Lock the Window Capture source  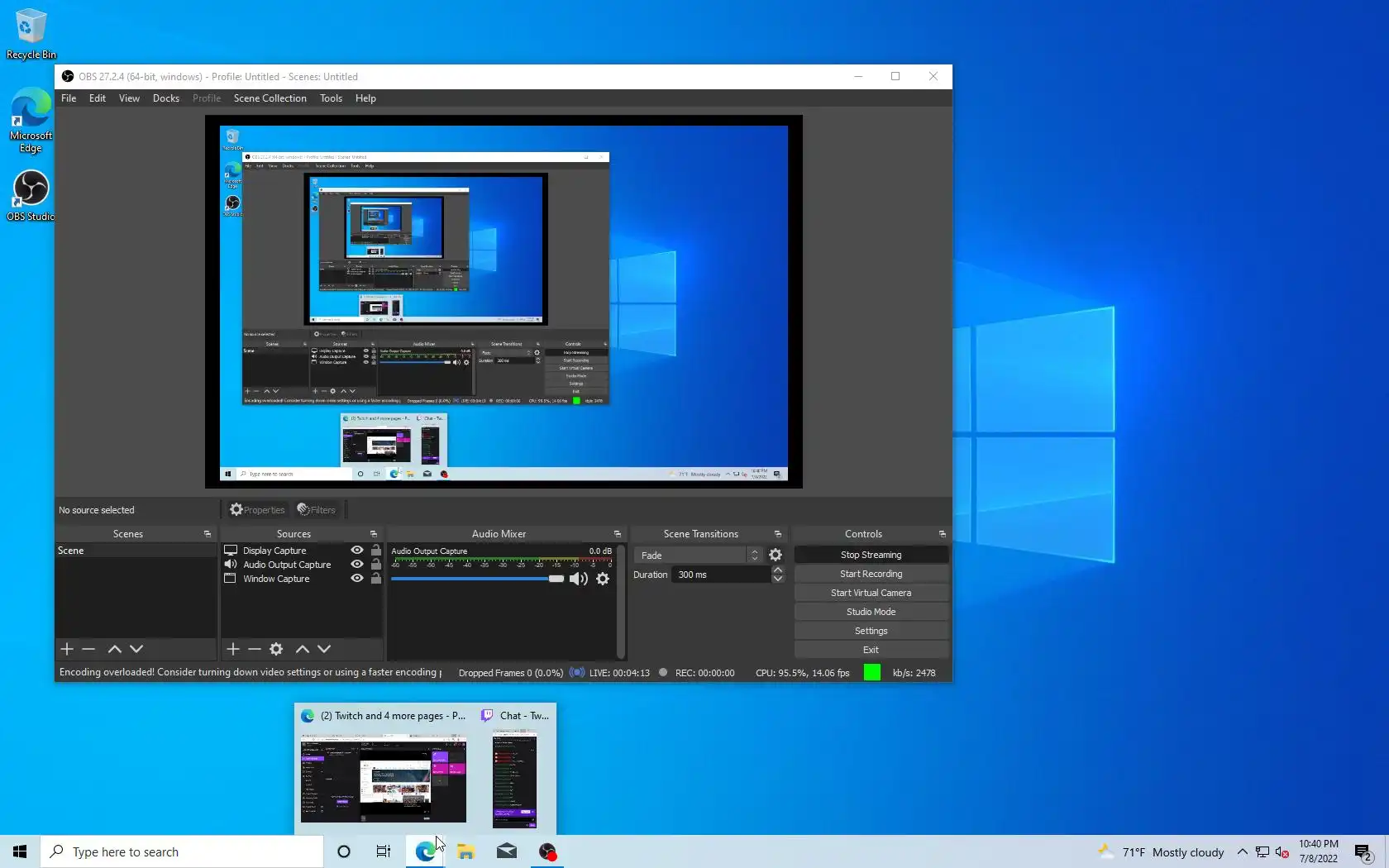coord(376,579)
